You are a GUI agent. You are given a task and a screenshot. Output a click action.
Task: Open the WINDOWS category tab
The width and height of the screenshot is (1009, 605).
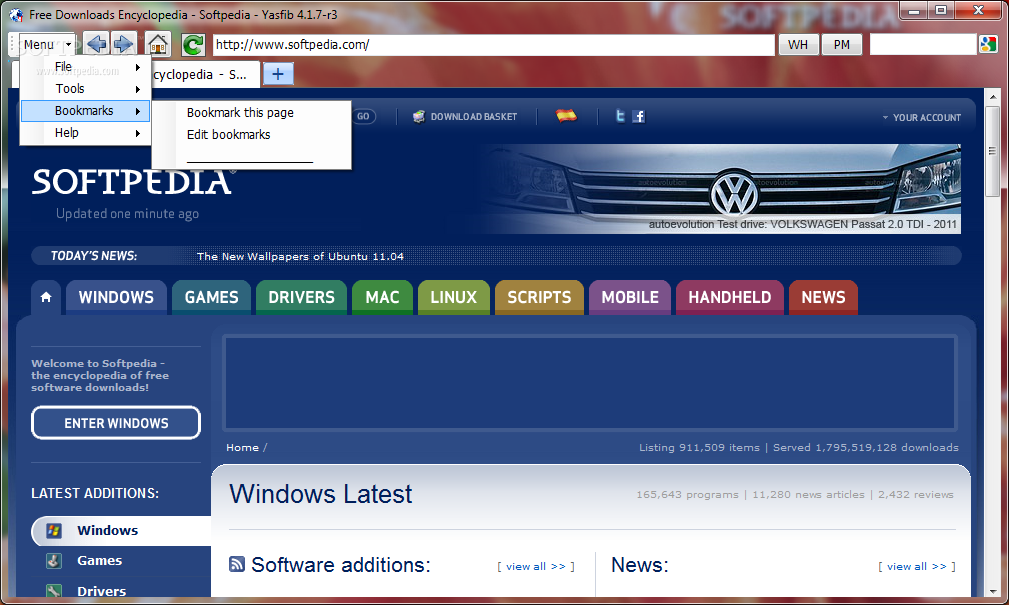116,297
